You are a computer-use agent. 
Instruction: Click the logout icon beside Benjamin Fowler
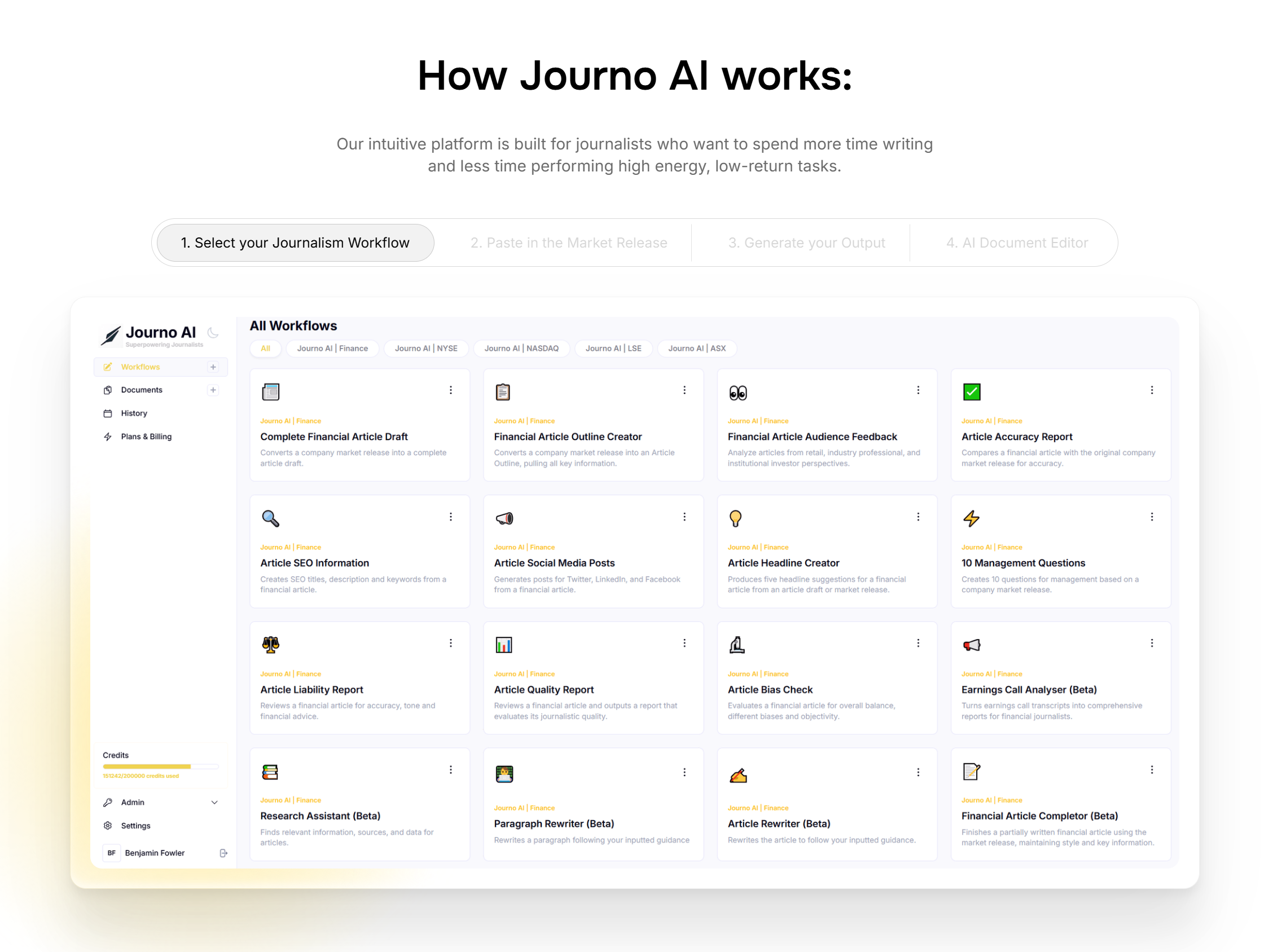[x=223, y=854]
